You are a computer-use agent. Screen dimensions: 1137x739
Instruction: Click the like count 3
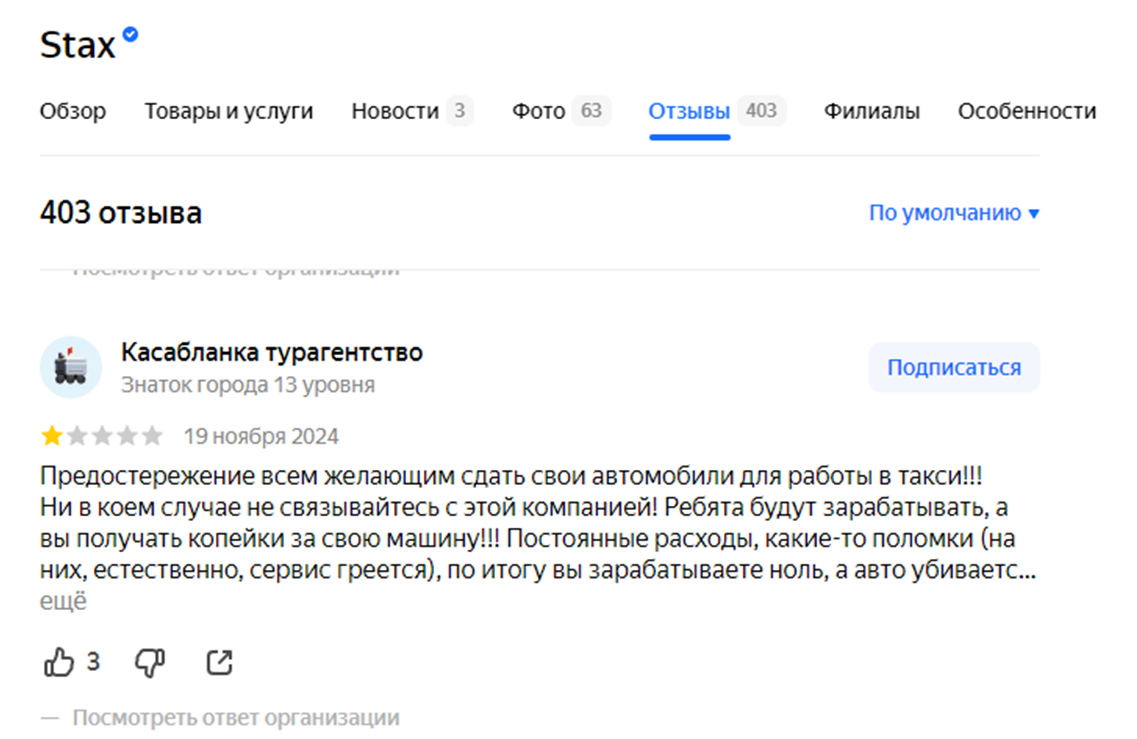[93, 661]
